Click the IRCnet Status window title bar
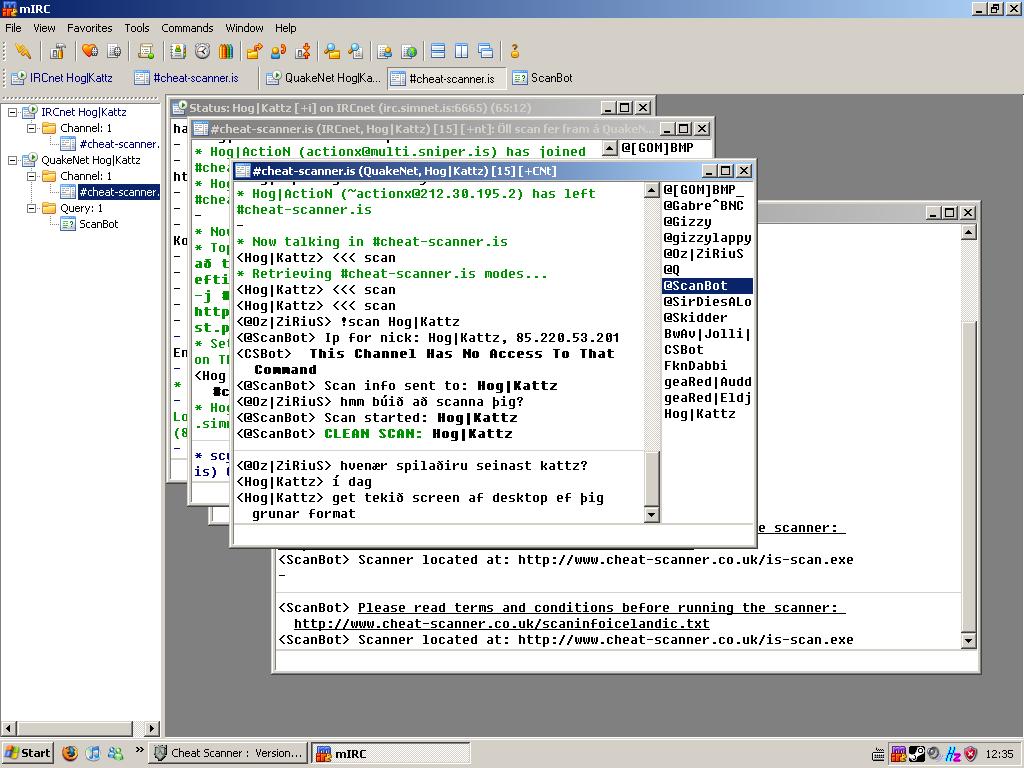Screen dimensions: 1024x768 (411, 107)
